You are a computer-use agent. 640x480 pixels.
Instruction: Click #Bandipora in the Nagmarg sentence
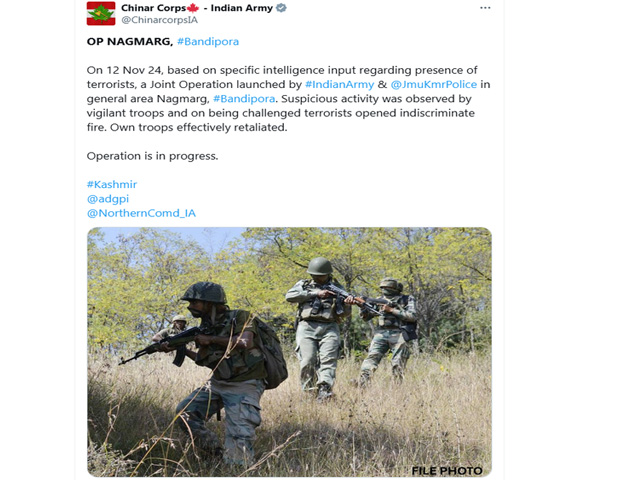[x=244, y=99]
